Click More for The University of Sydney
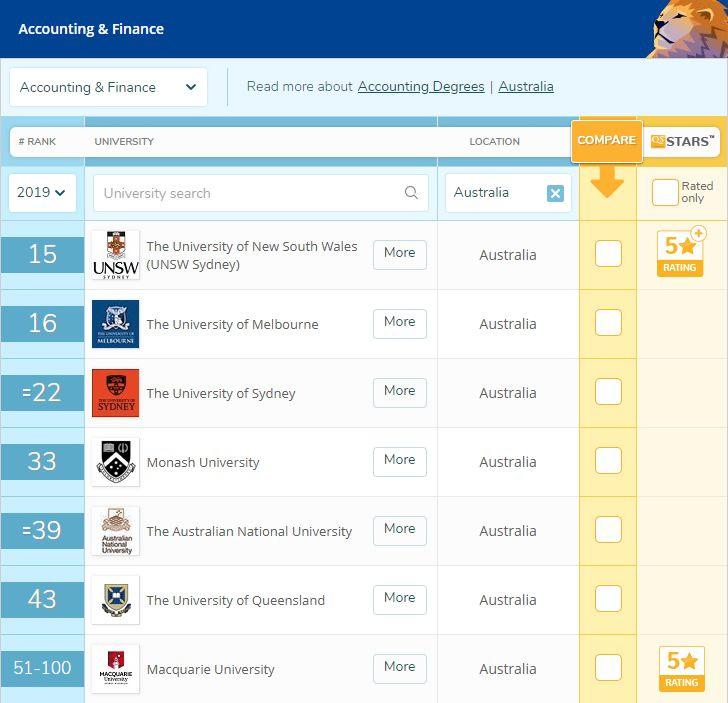728x703 pixels. pyautogui.click(x=400, y=391)
